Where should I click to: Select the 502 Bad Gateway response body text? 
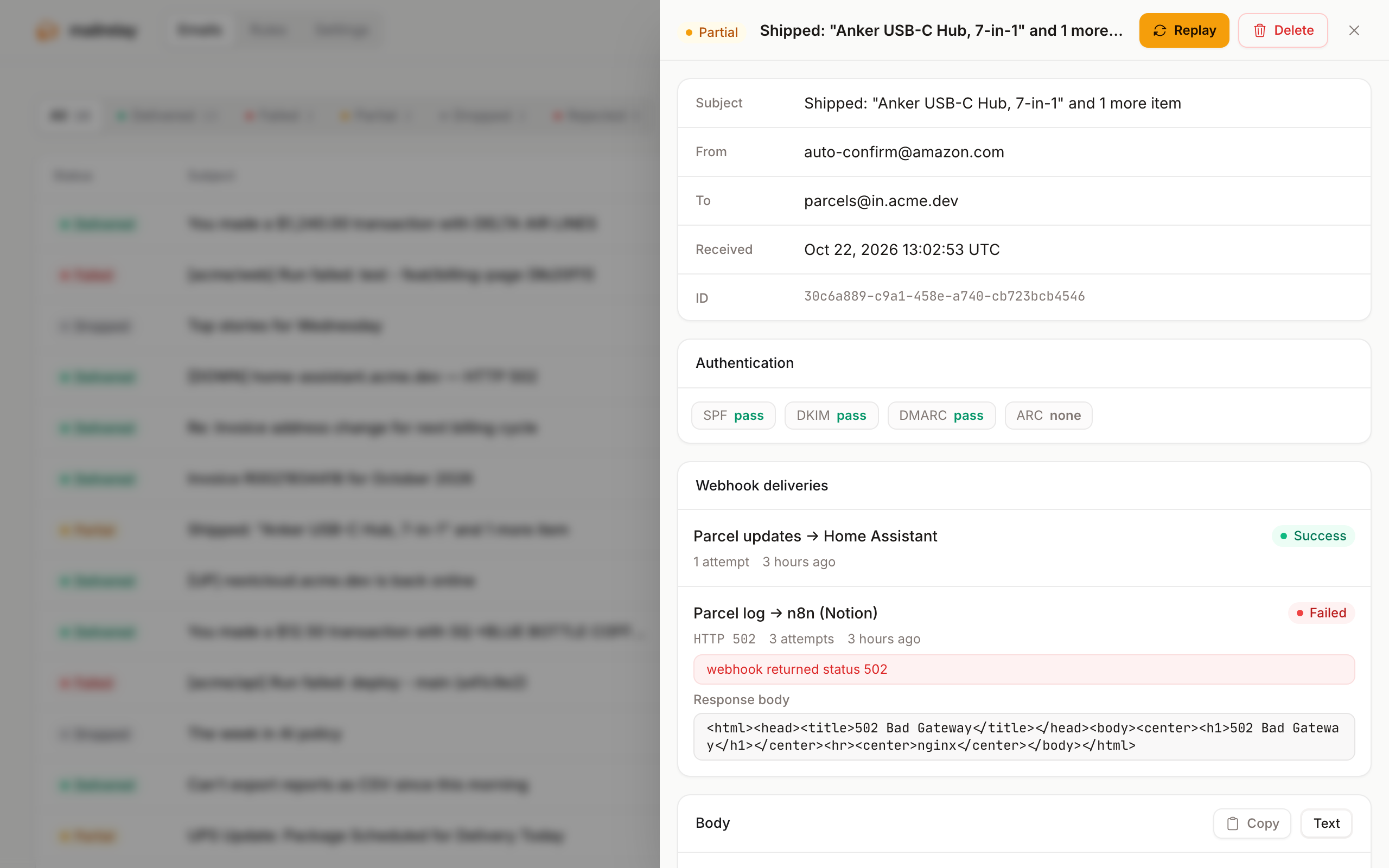click(1024, 737)
